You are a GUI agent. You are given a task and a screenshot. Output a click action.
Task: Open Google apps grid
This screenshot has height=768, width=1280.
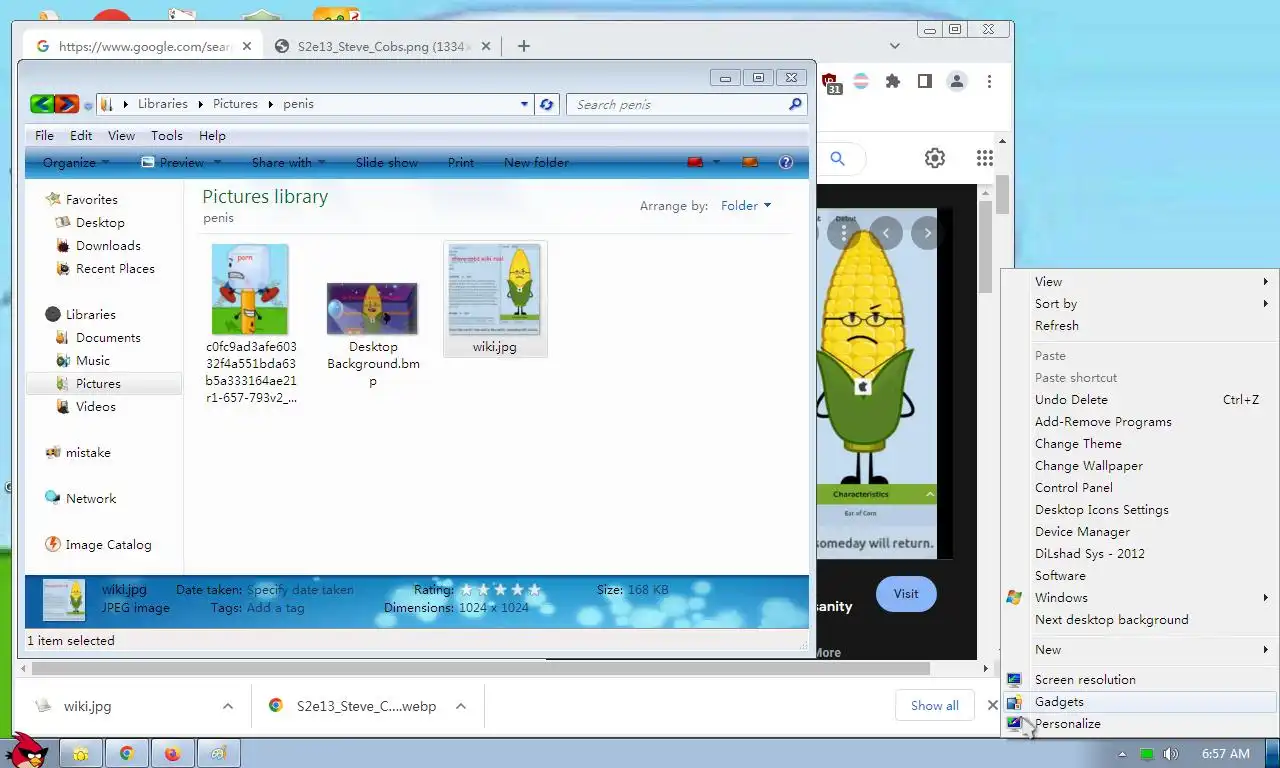[985, 158]
